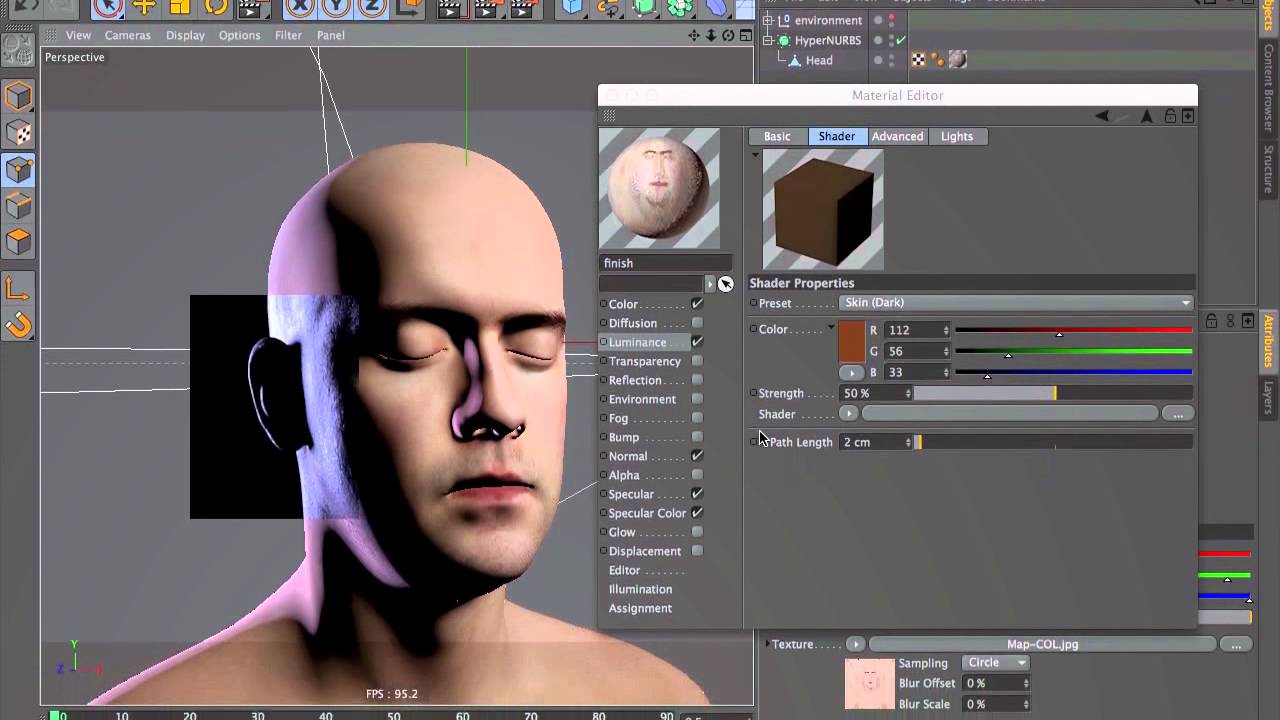Select the Scale tool
This screenshot has height=720, width=1280.
point(180,7)
